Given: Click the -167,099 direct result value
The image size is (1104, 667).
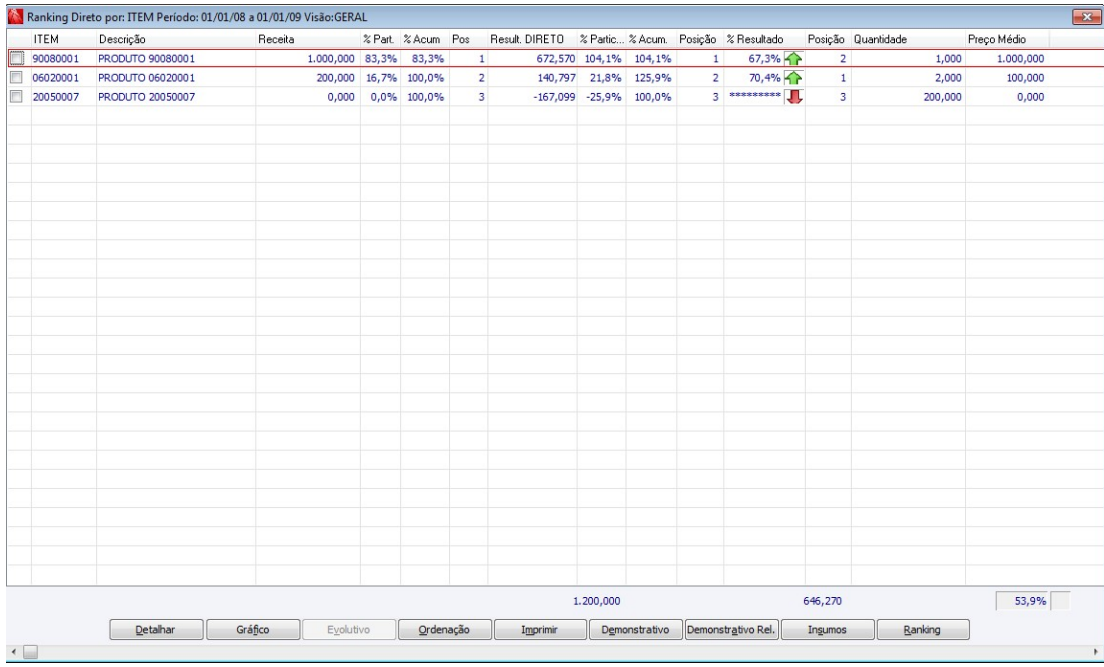Looking at the screenshot, I should point(554,96).
